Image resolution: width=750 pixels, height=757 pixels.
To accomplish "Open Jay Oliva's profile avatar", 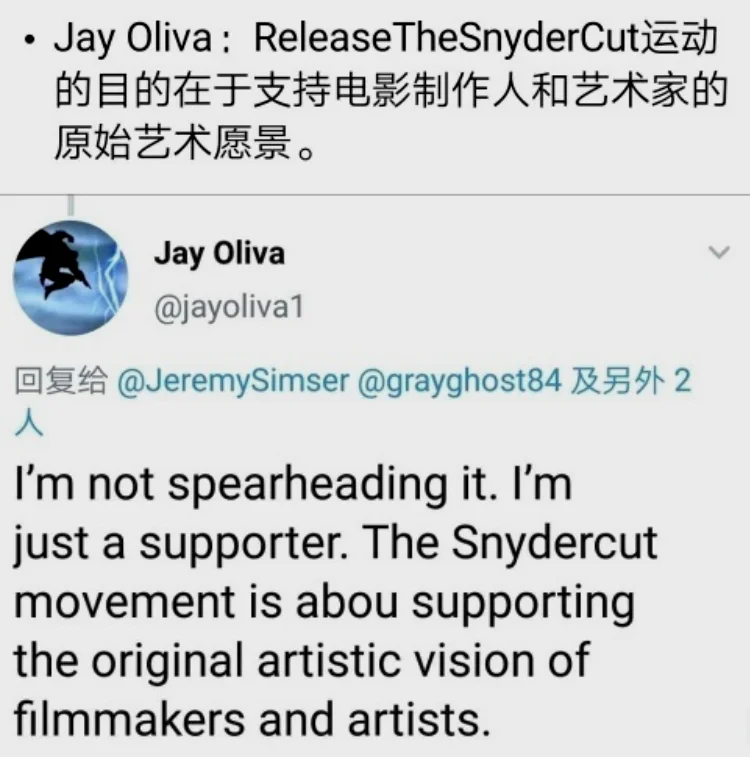I will point(70,278).
